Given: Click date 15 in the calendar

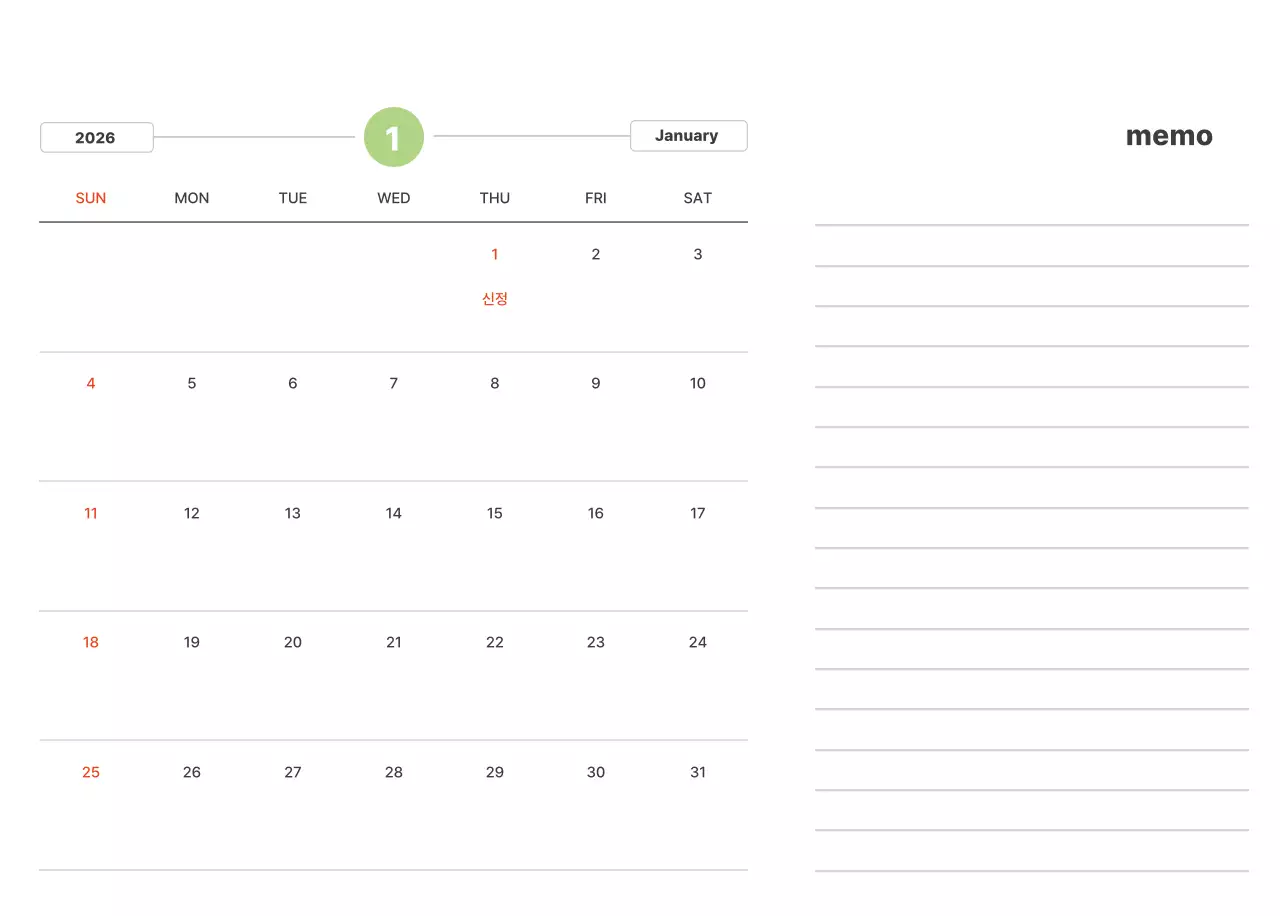Looking at the screenshot, I should 494,513.
